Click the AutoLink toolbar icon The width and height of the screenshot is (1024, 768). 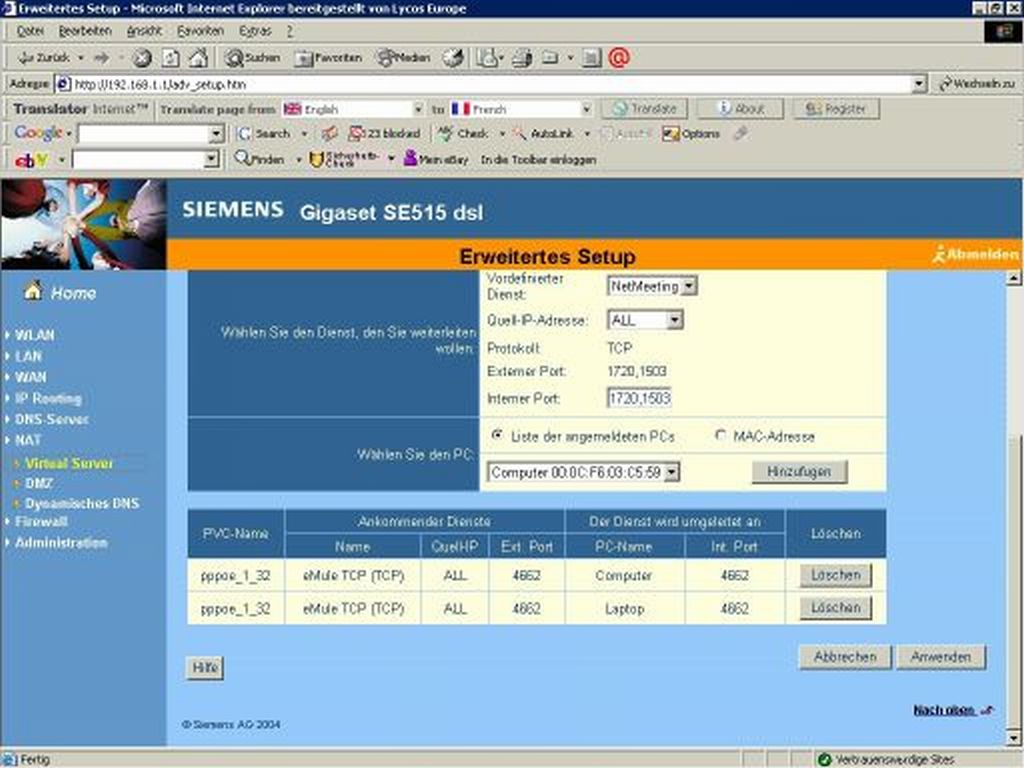[x=543, y=133]
